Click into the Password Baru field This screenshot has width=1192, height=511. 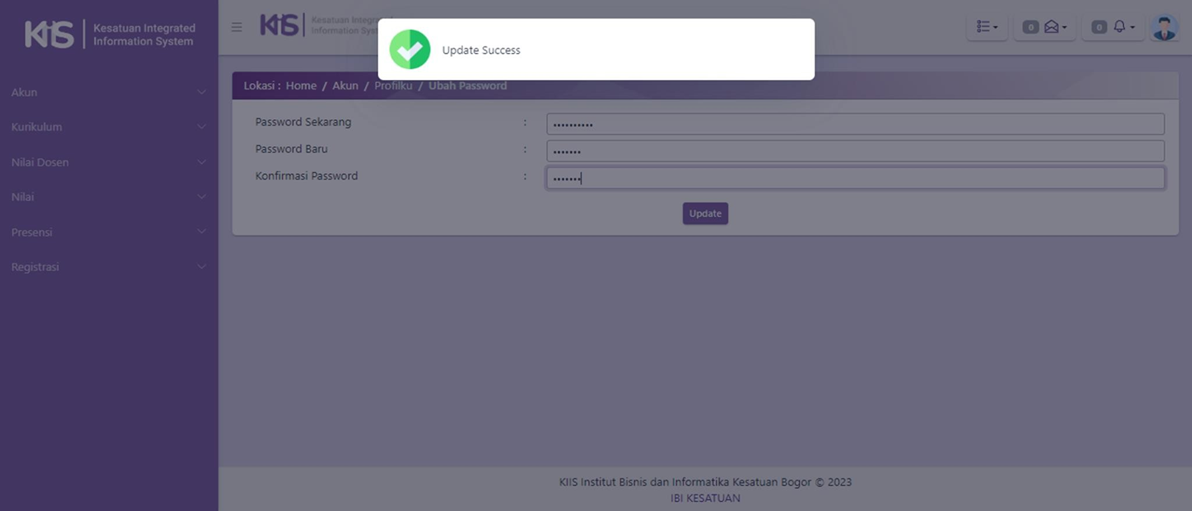pos(855,151)
